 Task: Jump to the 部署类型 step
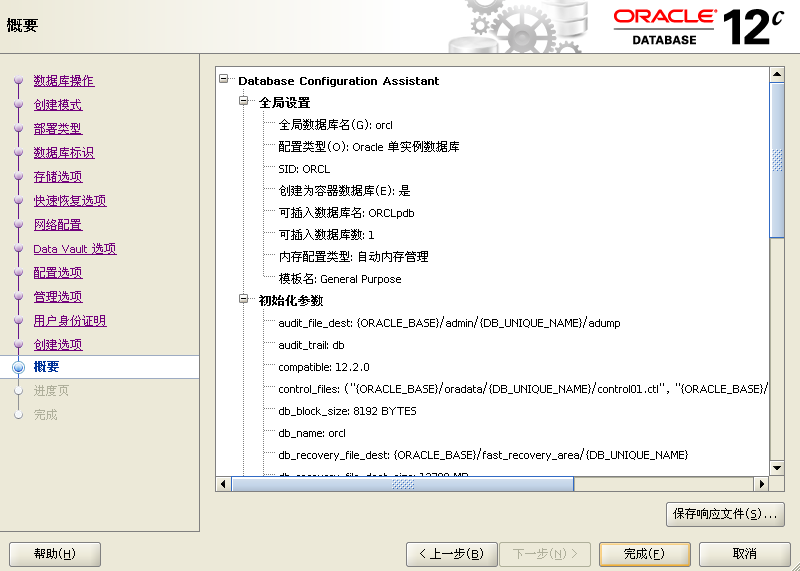(x=58, y=129)
